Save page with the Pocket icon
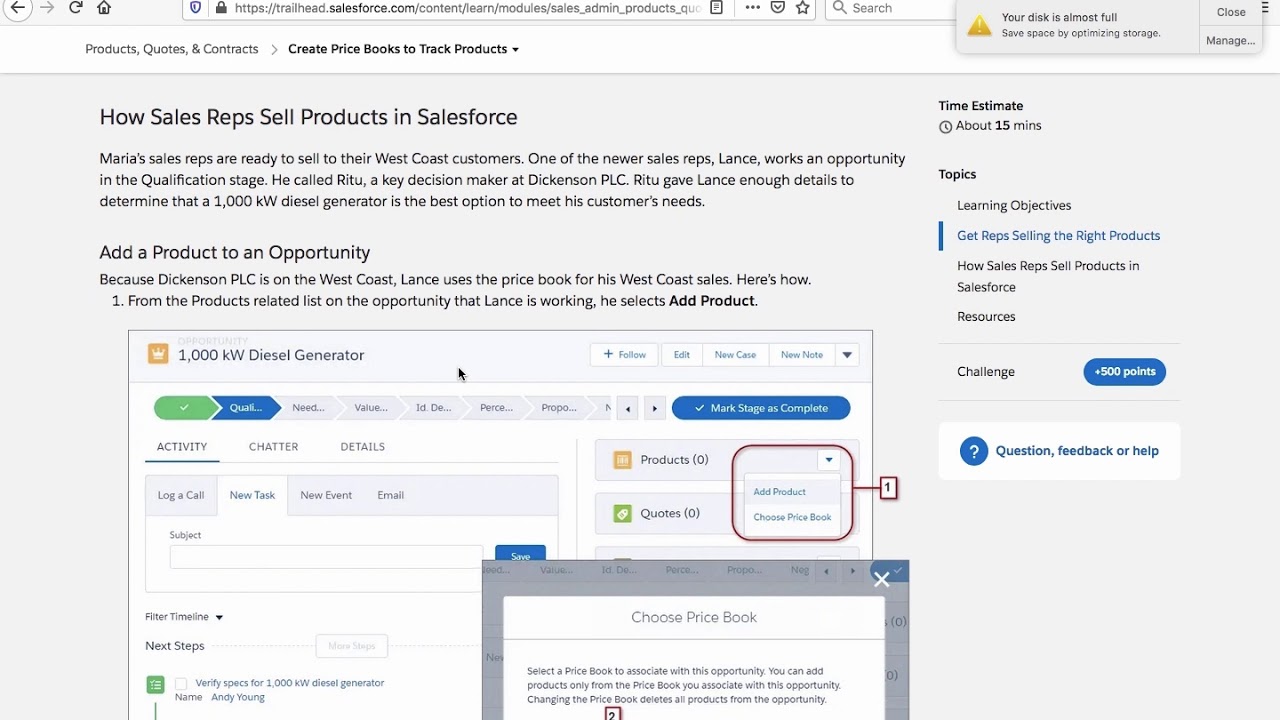 [777, 7]
